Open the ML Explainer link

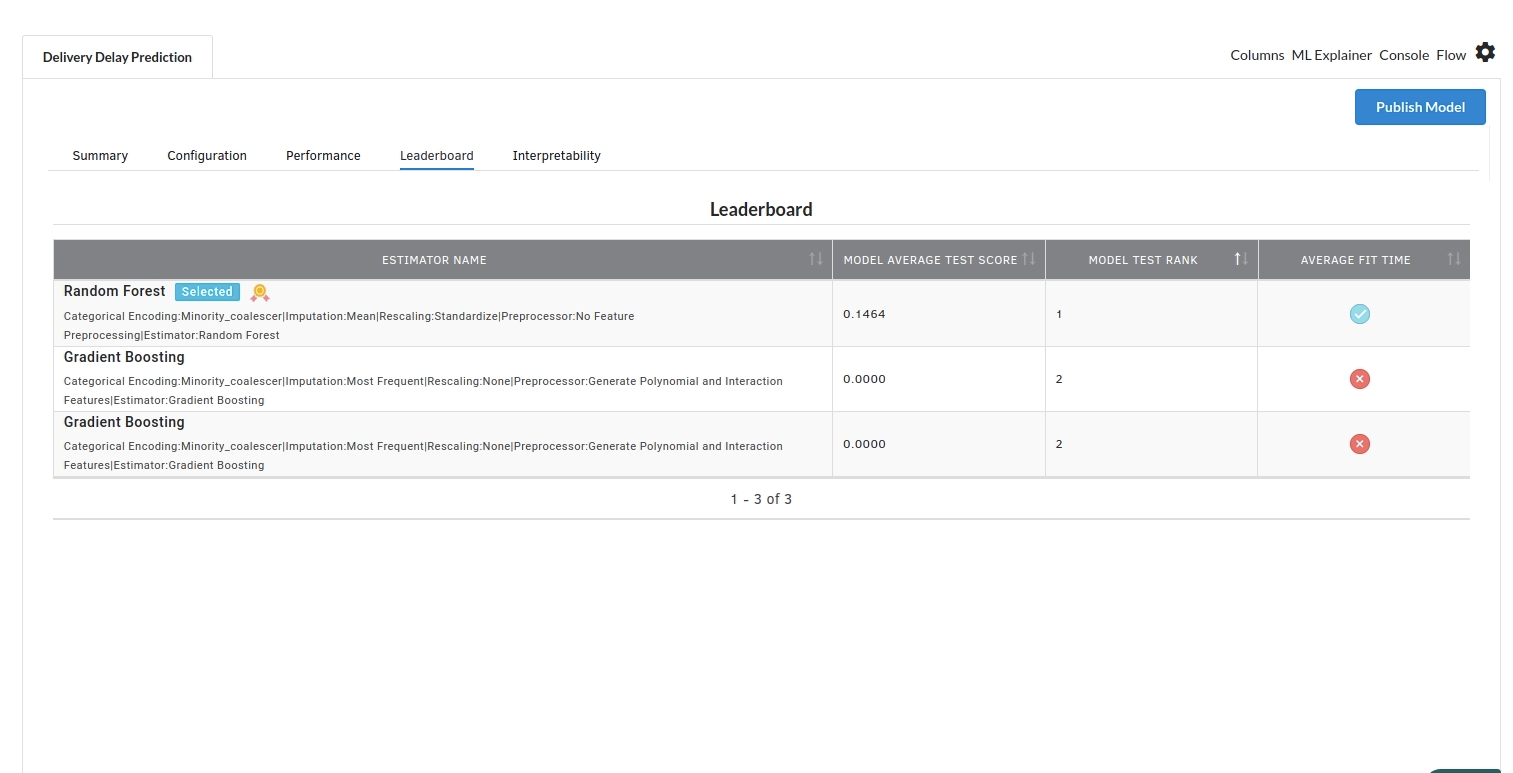pos(1331,55)
